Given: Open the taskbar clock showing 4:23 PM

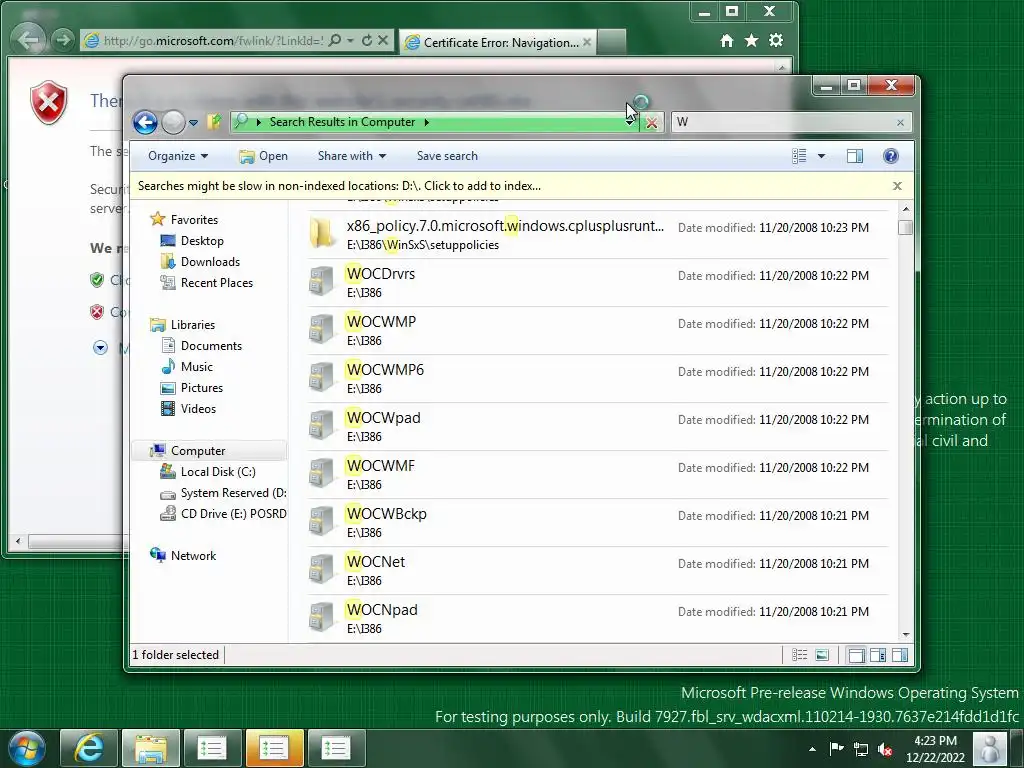Looking at the screenshot, I should 935,749.
